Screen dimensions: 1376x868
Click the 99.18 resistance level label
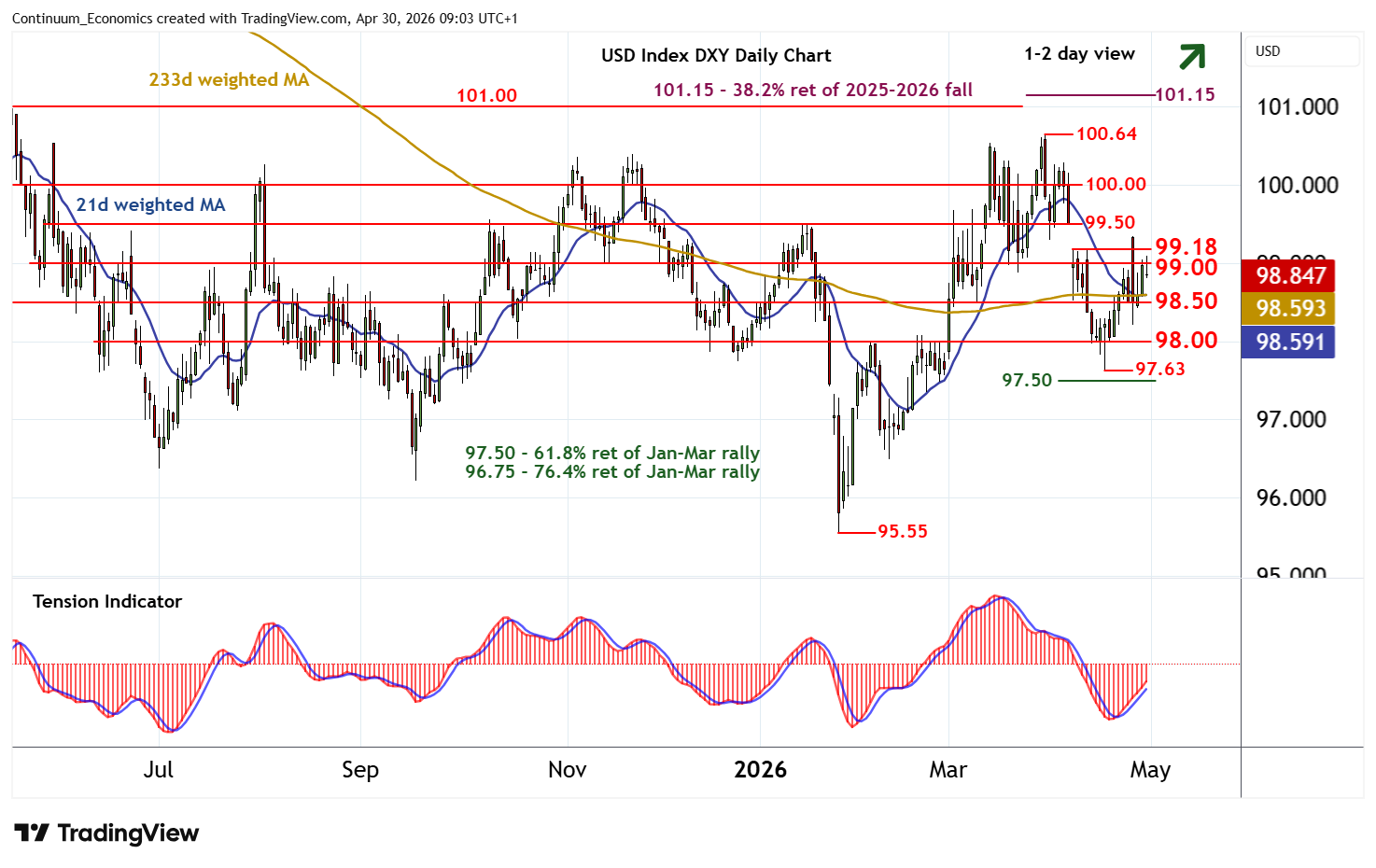[1186, 246]
